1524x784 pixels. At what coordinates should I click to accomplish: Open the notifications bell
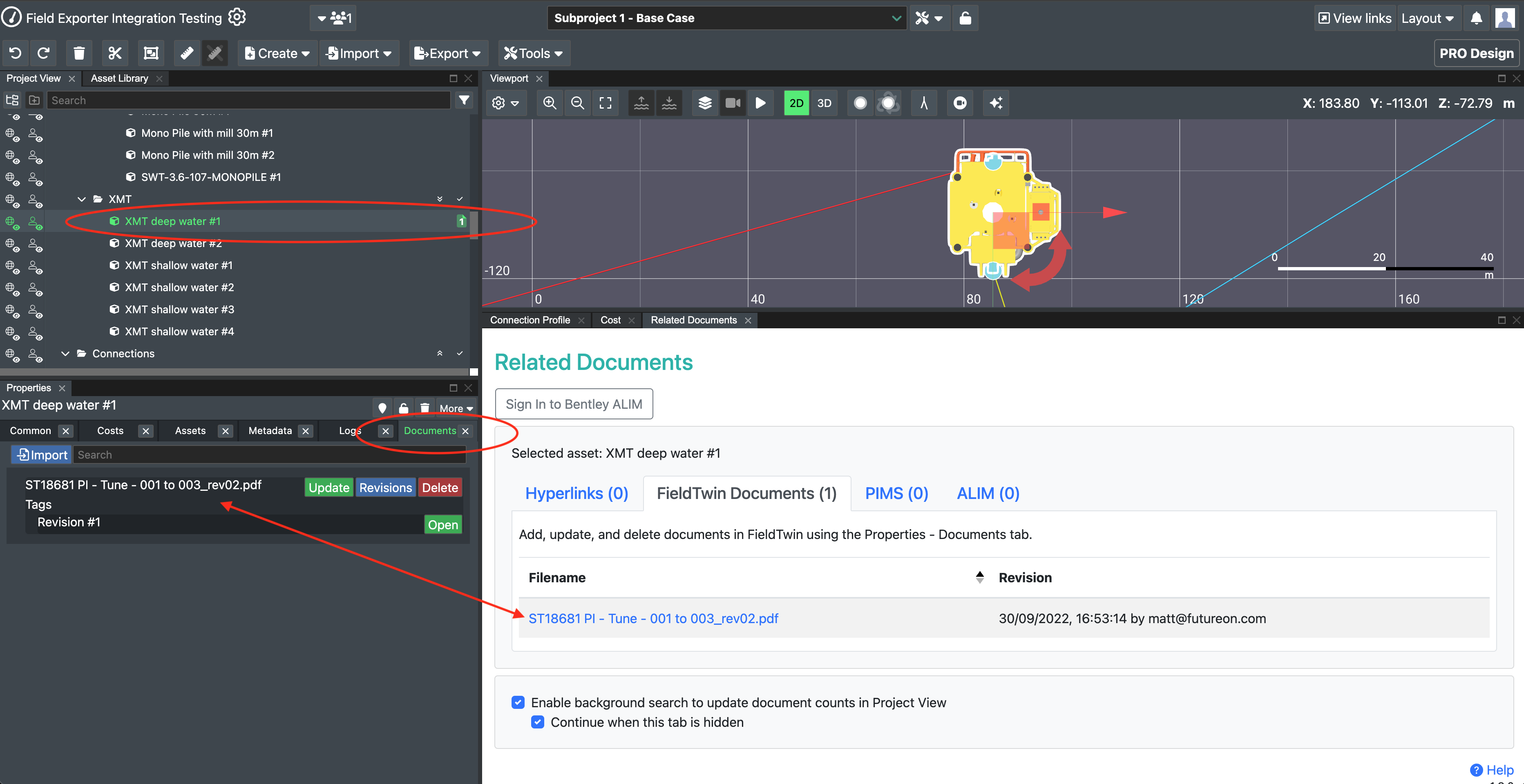pyautogui.click(x=1476, y=18)
